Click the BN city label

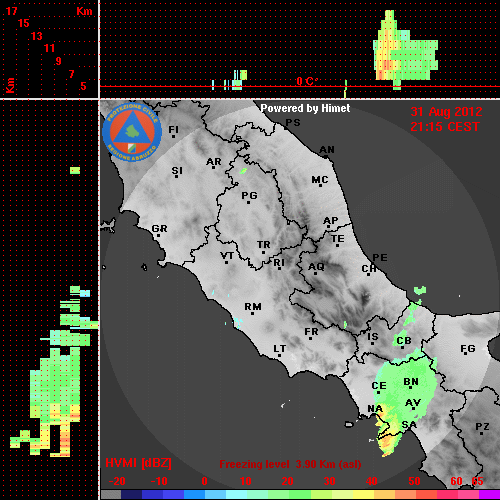(x=411, y=382)
